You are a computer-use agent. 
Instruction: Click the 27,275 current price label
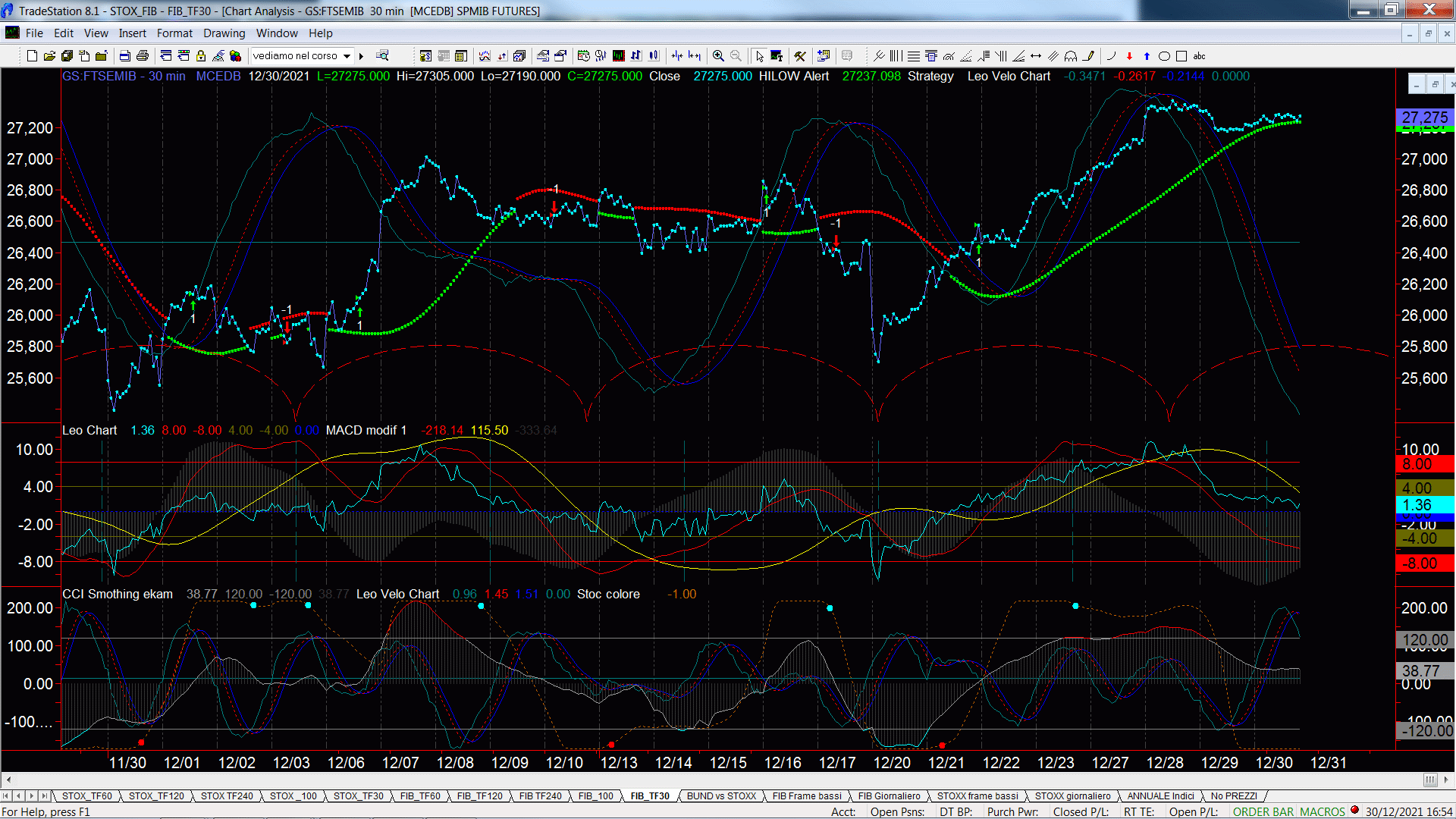[1425, 118]
